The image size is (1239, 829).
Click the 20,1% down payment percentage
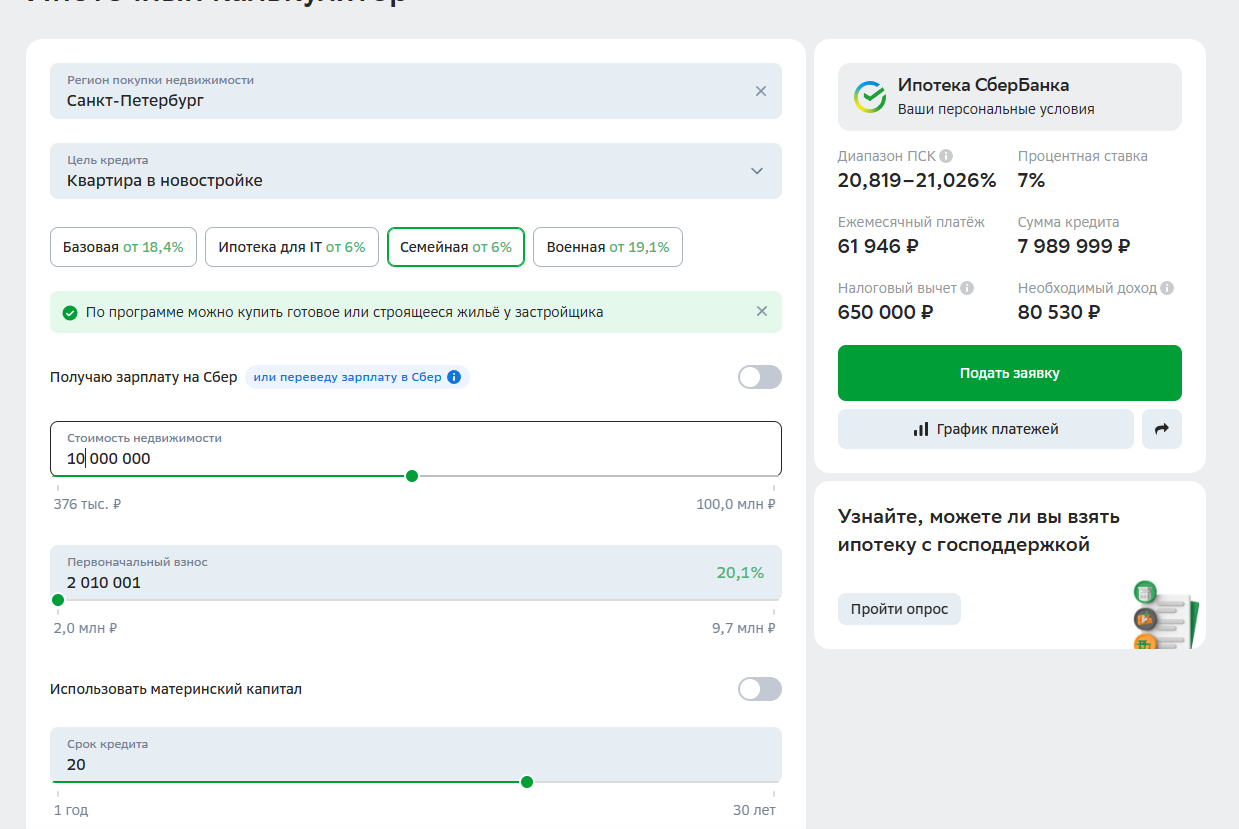(740, 573)
